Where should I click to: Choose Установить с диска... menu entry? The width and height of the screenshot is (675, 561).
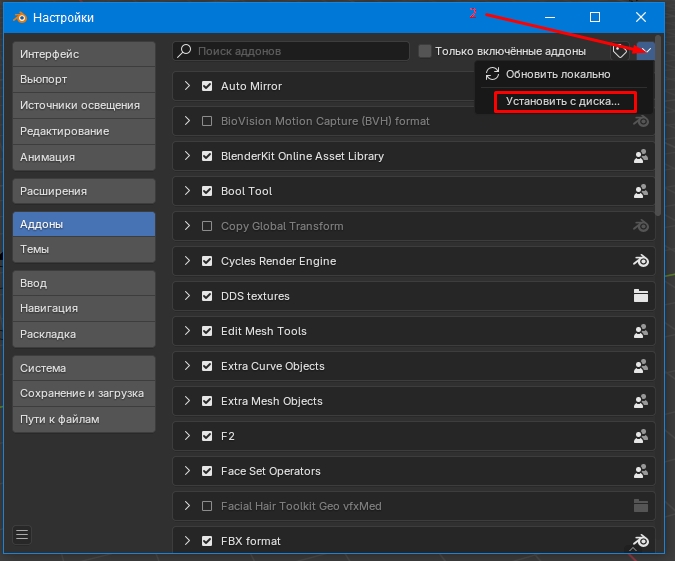(x=564, y=102)
